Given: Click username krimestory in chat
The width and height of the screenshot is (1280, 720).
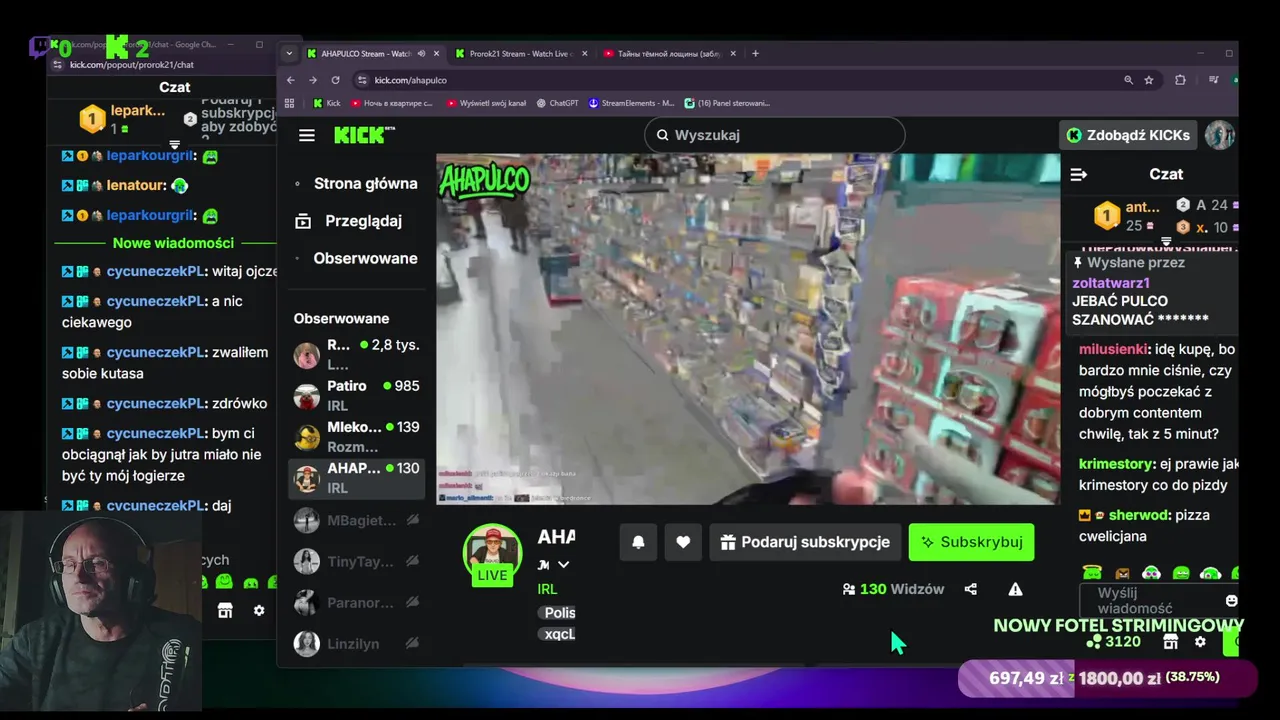Looking at the screenshot, I should [1116, 464].
